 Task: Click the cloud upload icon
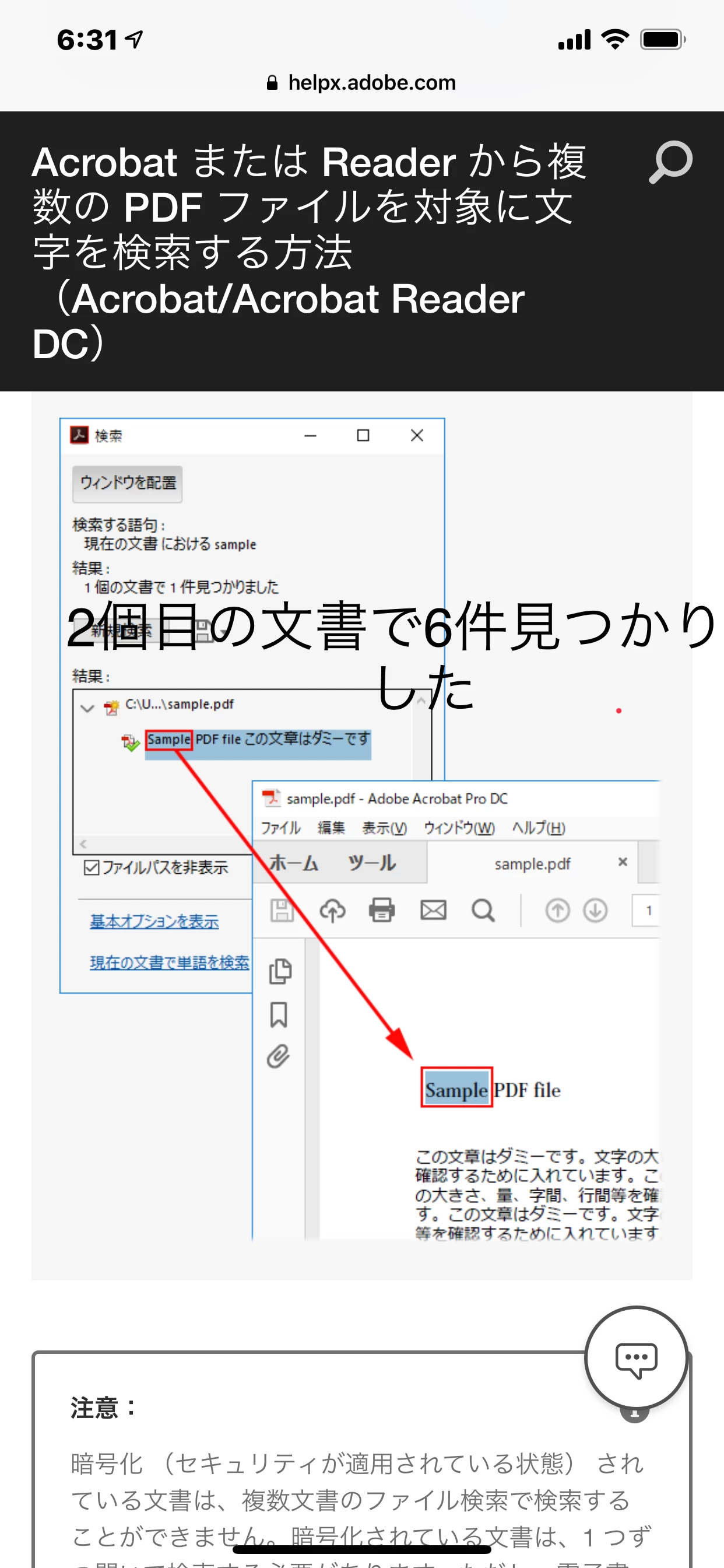332,911
